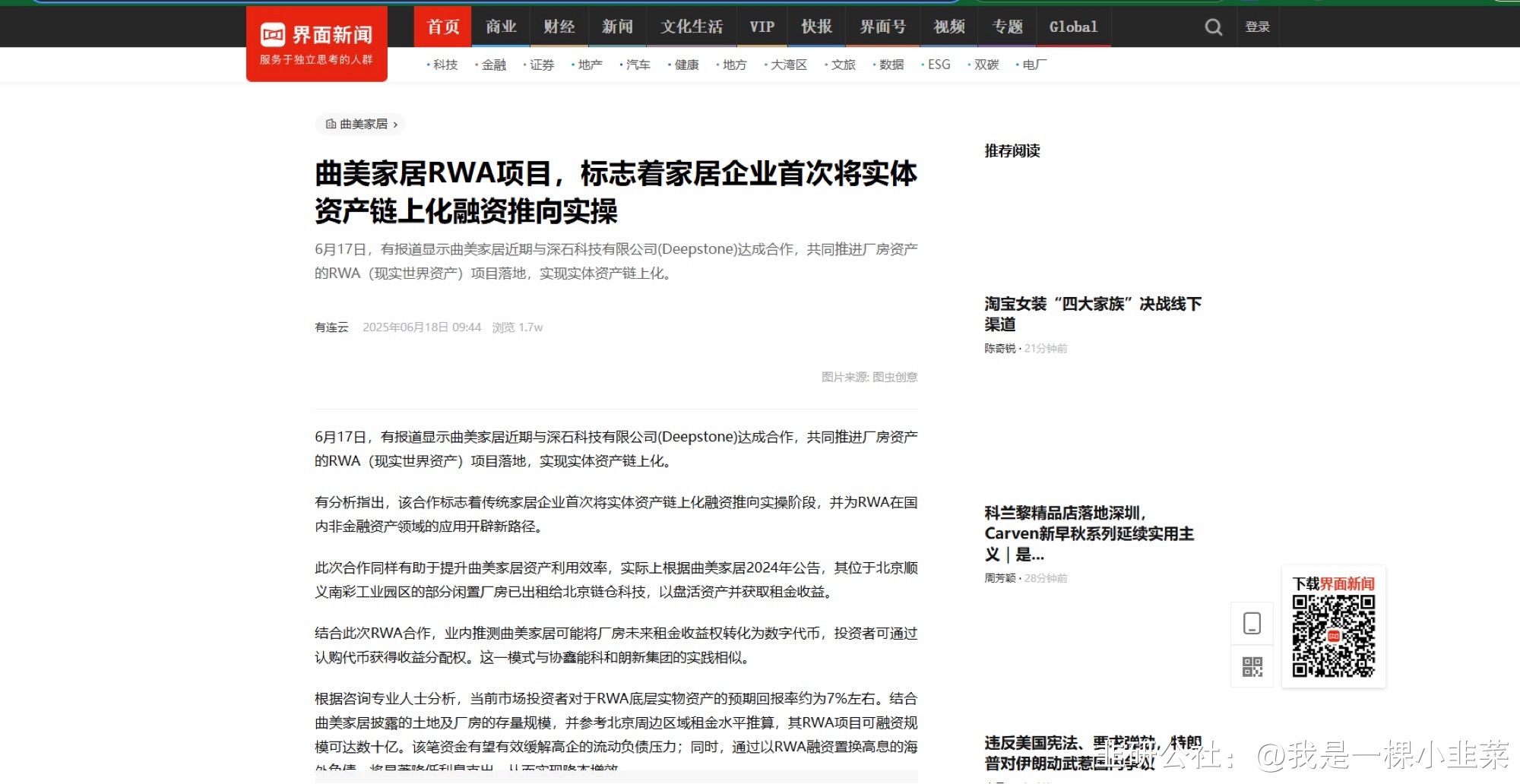Select the 地方 subcategory
Image resolution: width=1520 pixels, height=784 pixels.
[x=734, y=65]
